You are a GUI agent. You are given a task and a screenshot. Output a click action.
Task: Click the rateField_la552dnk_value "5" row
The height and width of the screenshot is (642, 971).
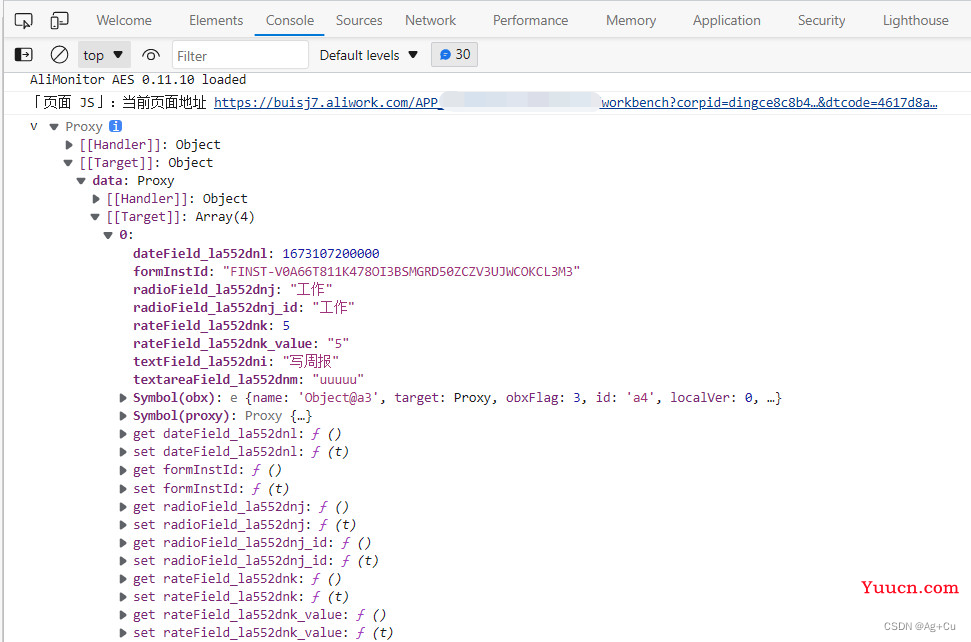point(241,344)
